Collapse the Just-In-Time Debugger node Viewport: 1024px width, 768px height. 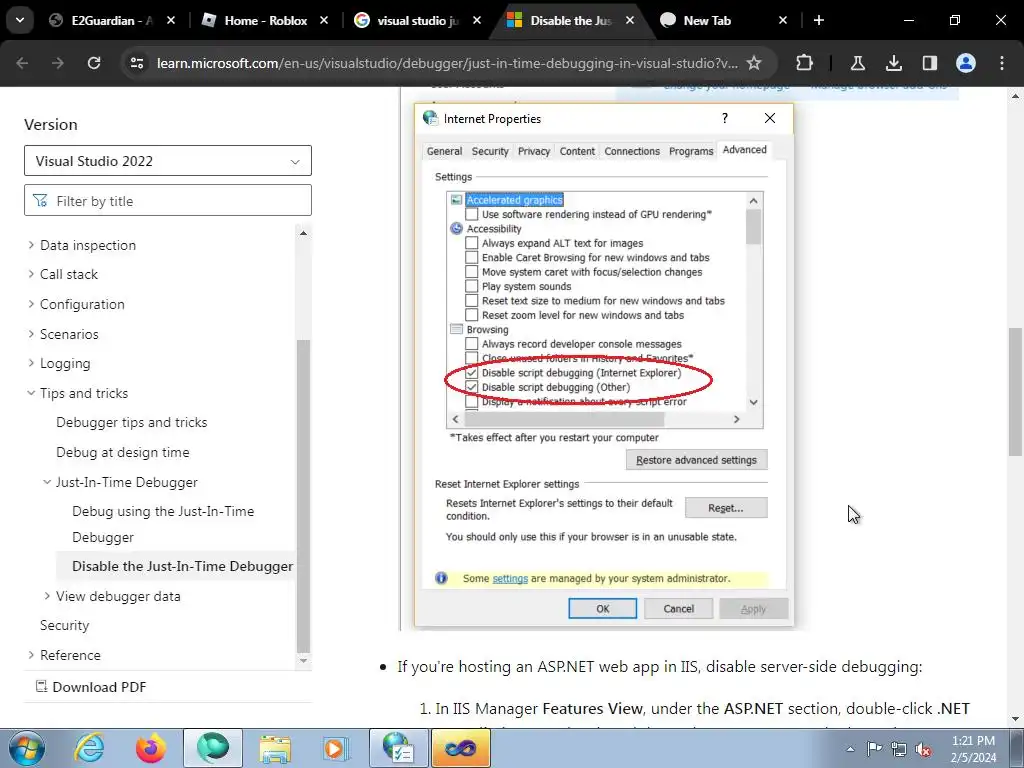(47, 482)
